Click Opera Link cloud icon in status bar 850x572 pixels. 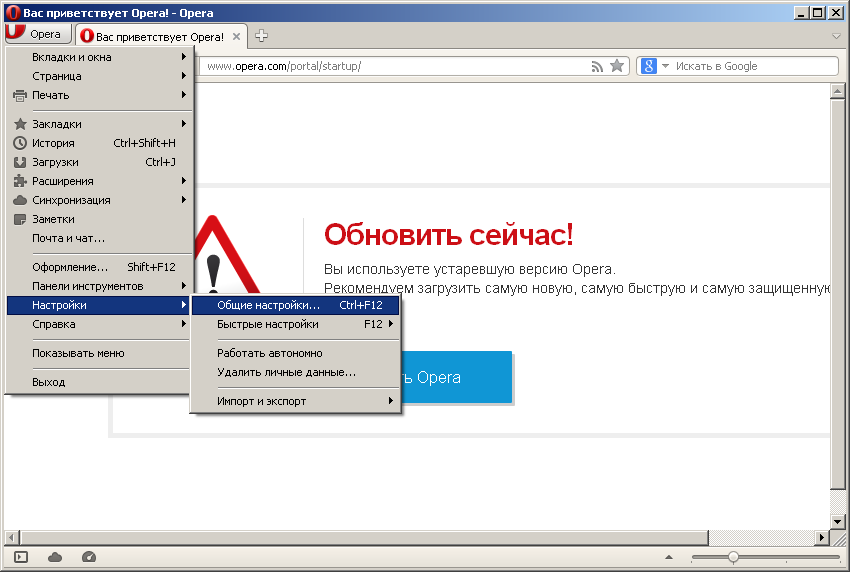55,557
